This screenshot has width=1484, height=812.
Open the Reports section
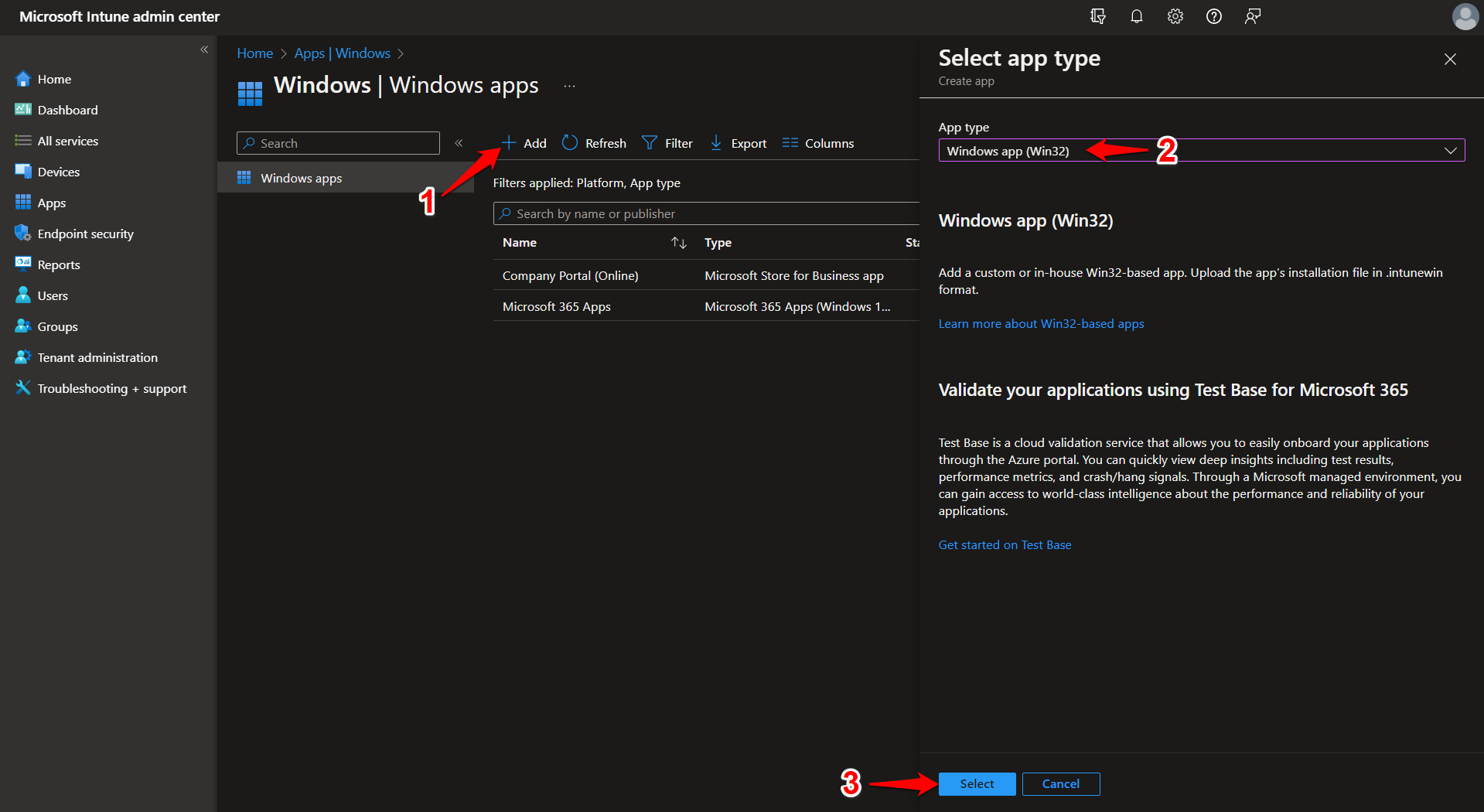coord(58,264)
